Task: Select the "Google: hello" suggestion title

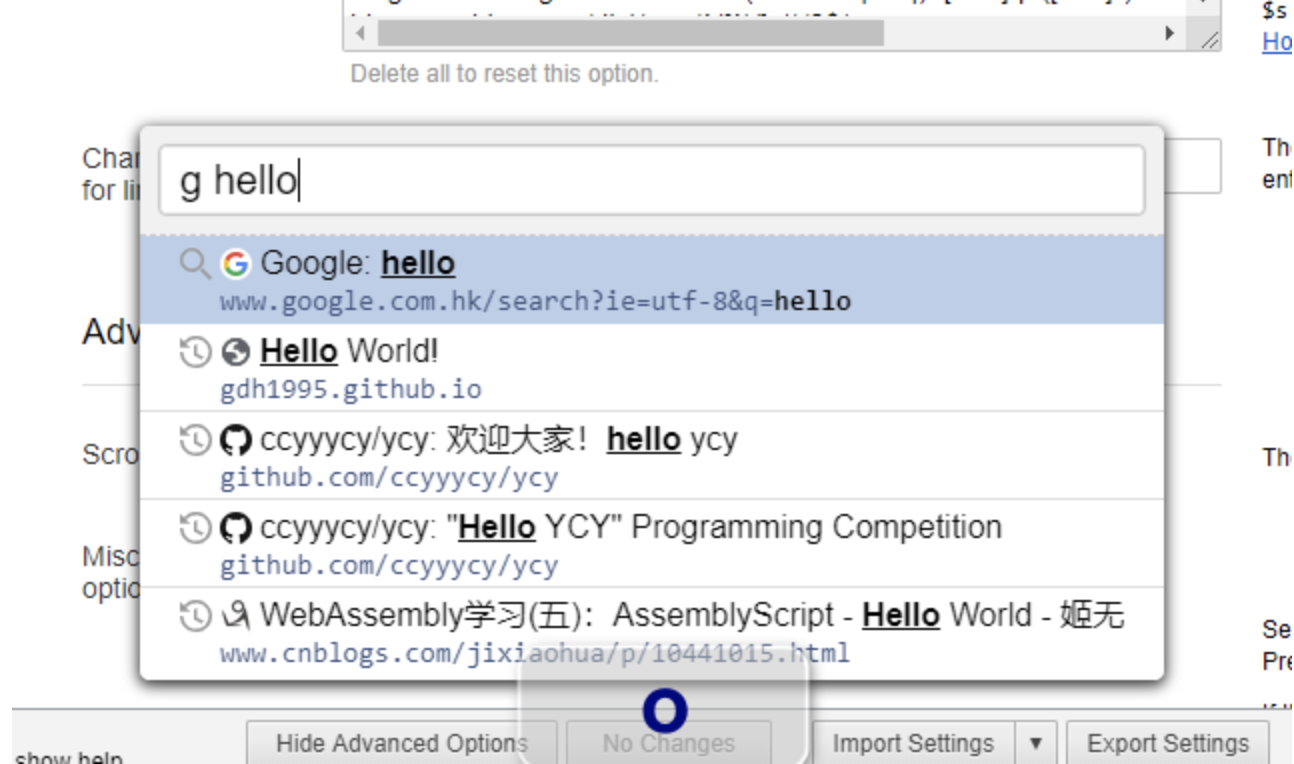Action: click(358, 264)
